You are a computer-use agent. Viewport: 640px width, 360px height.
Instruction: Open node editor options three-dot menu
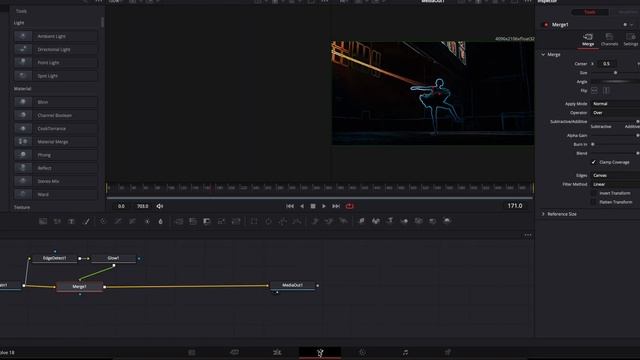(x=528, y=235)
